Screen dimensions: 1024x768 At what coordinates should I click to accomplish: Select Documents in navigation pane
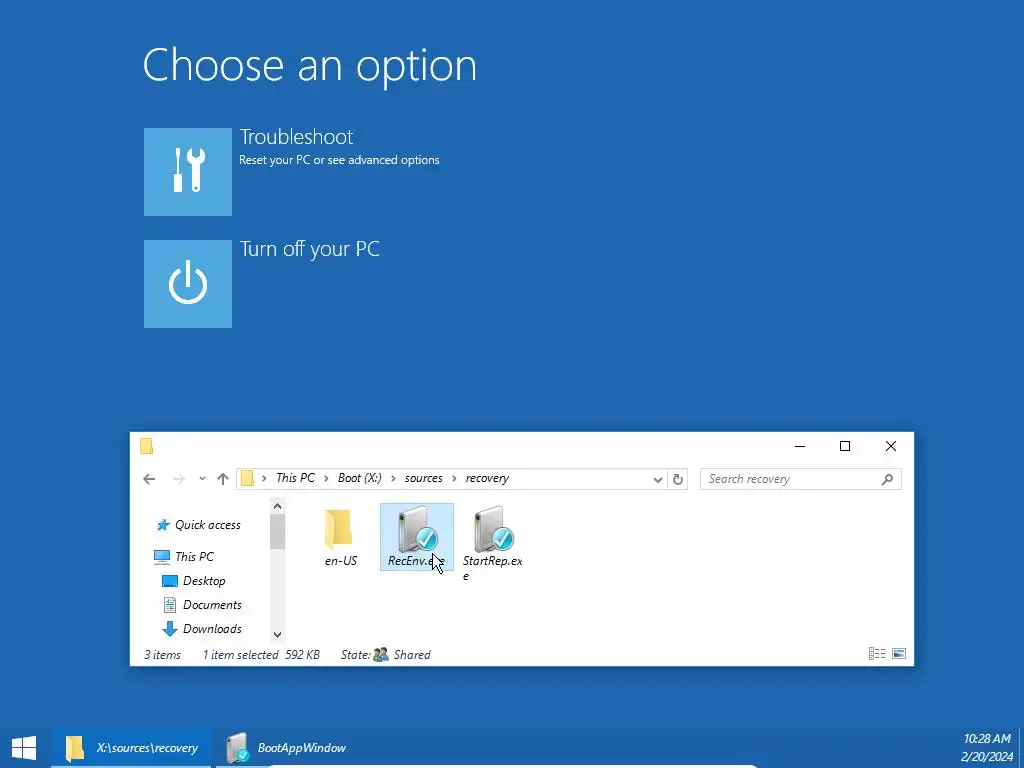pyautogui.click(x=202, y=605)
